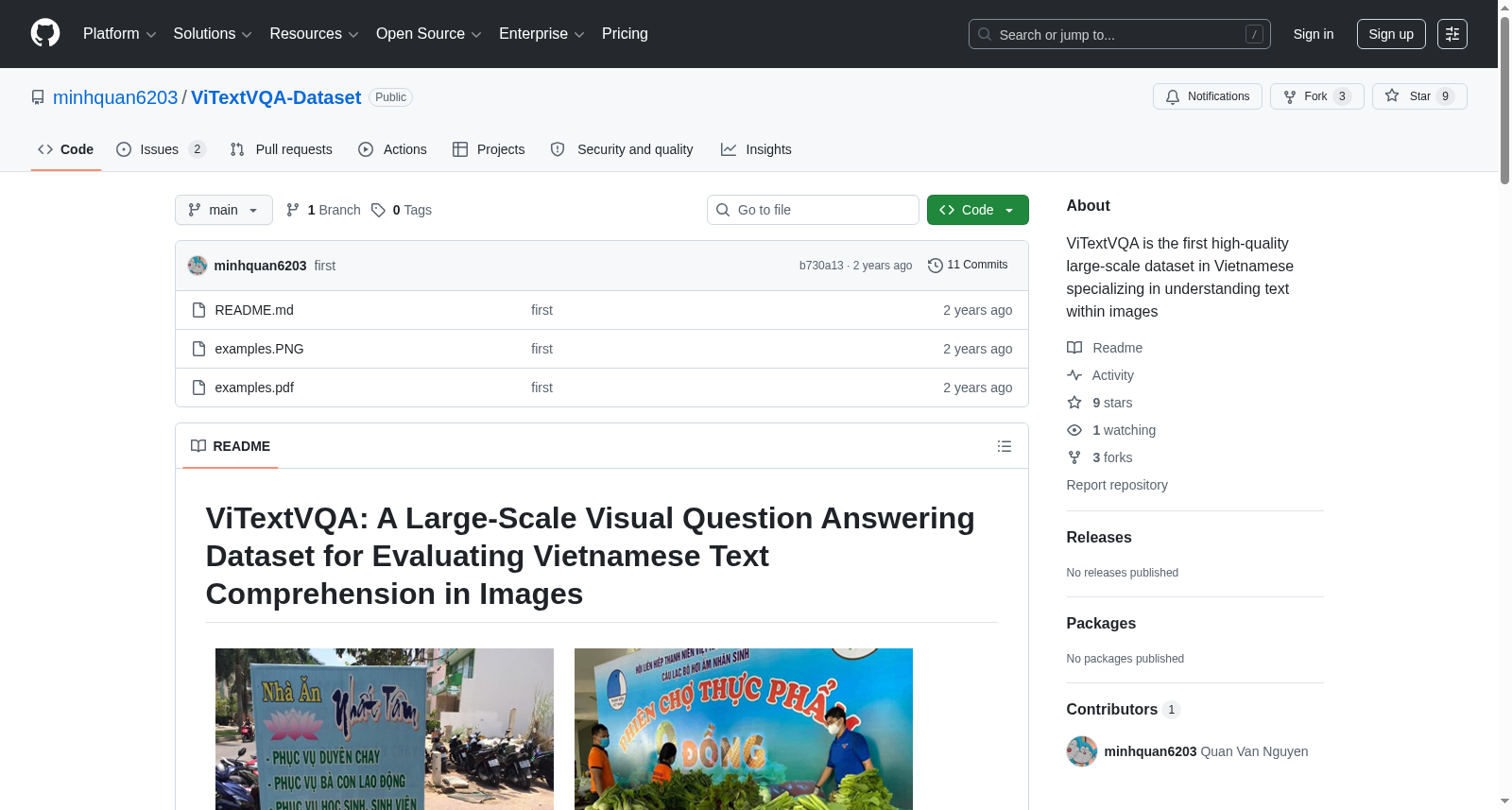Click the Notifications bell icon
Viewport: 1512px width, 810px height.
[x=1173, y=96]
